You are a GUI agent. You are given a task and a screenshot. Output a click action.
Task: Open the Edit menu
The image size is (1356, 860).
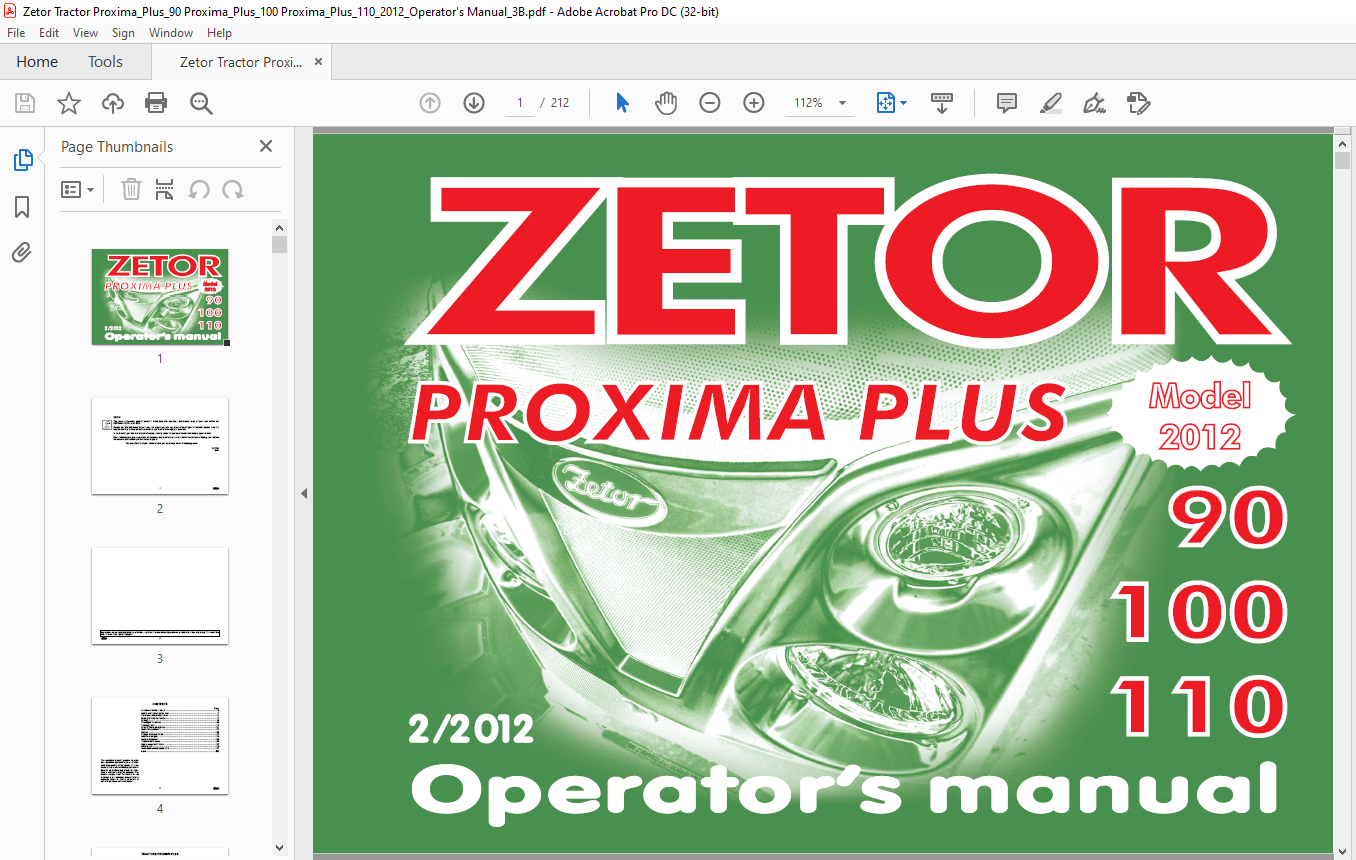(x=49, y=33)
